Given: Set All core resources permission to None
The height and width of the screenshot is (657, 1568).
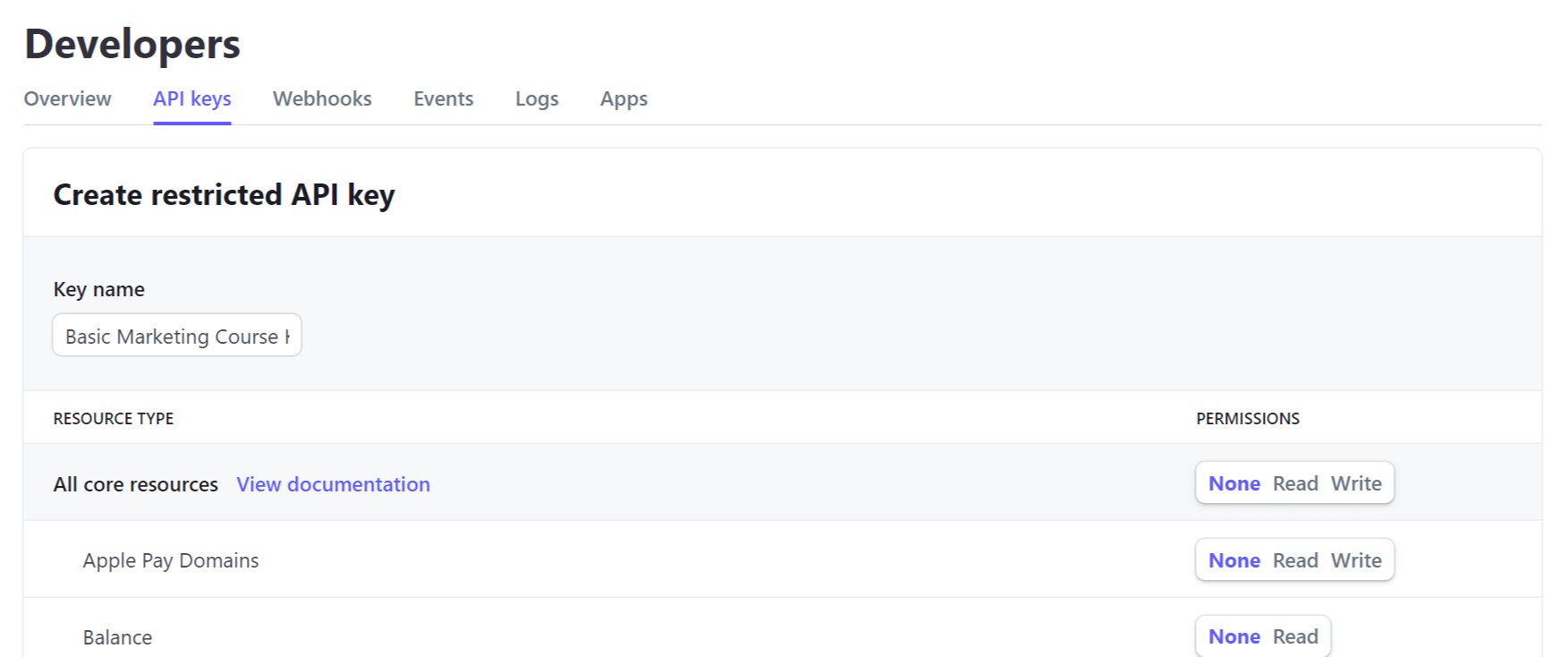Looking at the screenshot, I should [1233, 483].
